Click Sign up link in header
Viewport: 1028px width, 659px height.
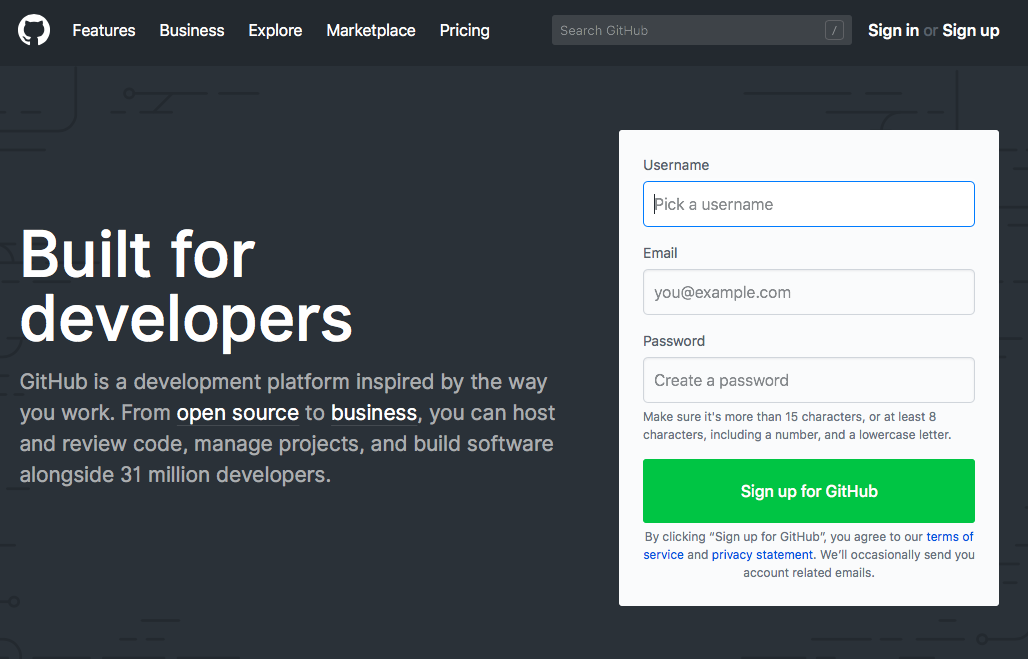click(x=971, y=30)
